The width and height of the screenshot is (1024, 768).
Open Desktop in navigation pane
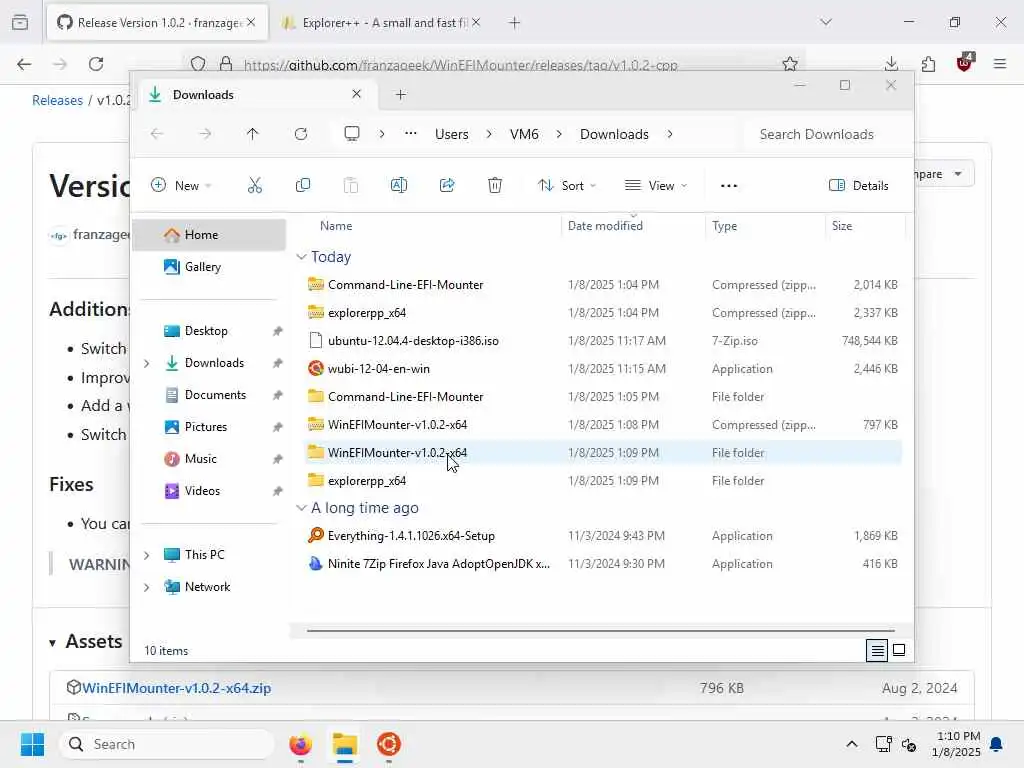coord(209,331)
